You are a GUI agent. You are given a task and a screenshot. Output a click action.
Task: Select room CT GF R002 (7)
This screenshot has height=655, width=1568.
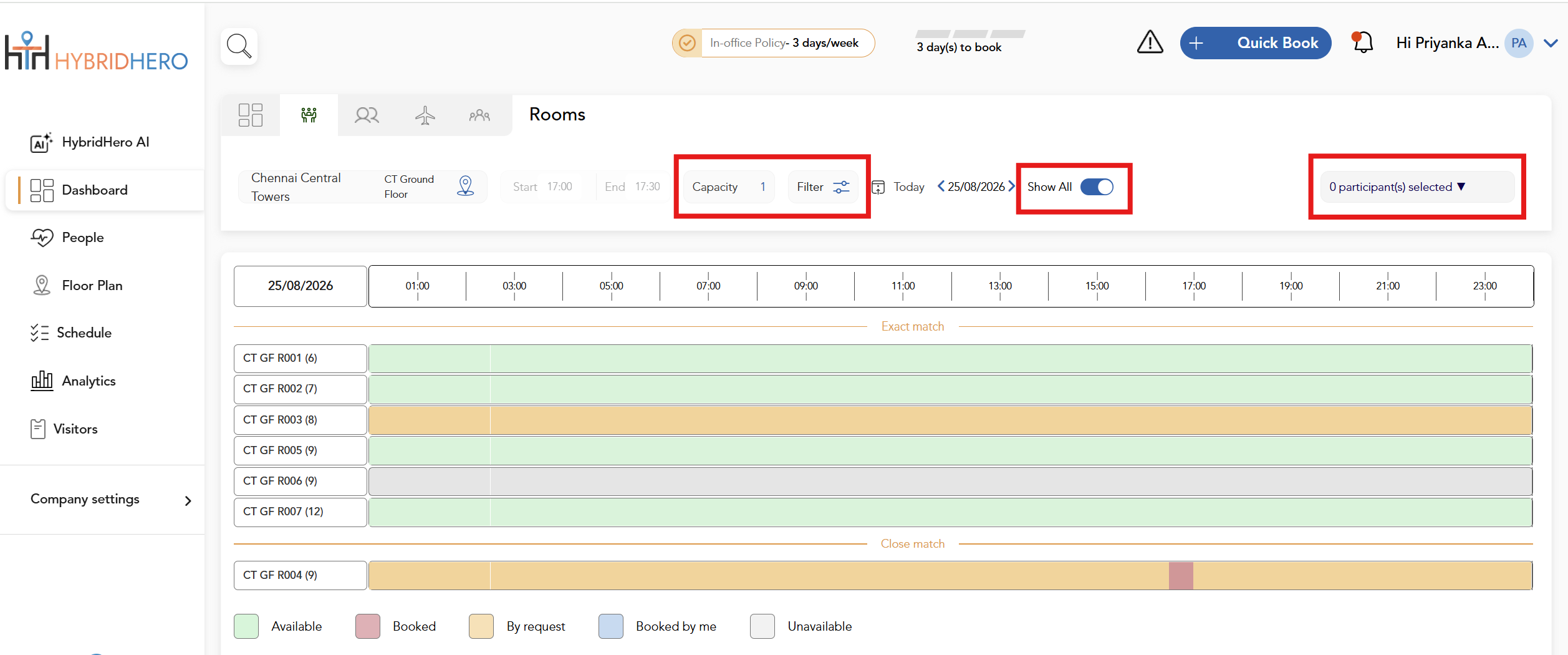pyautogui.click(x=301, y=389)
